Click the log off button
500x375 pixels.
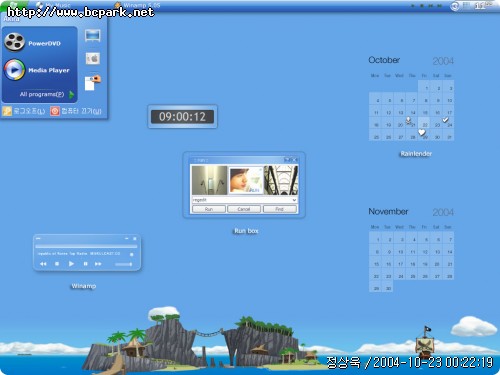pyautogui.click(x=24, y=111)
